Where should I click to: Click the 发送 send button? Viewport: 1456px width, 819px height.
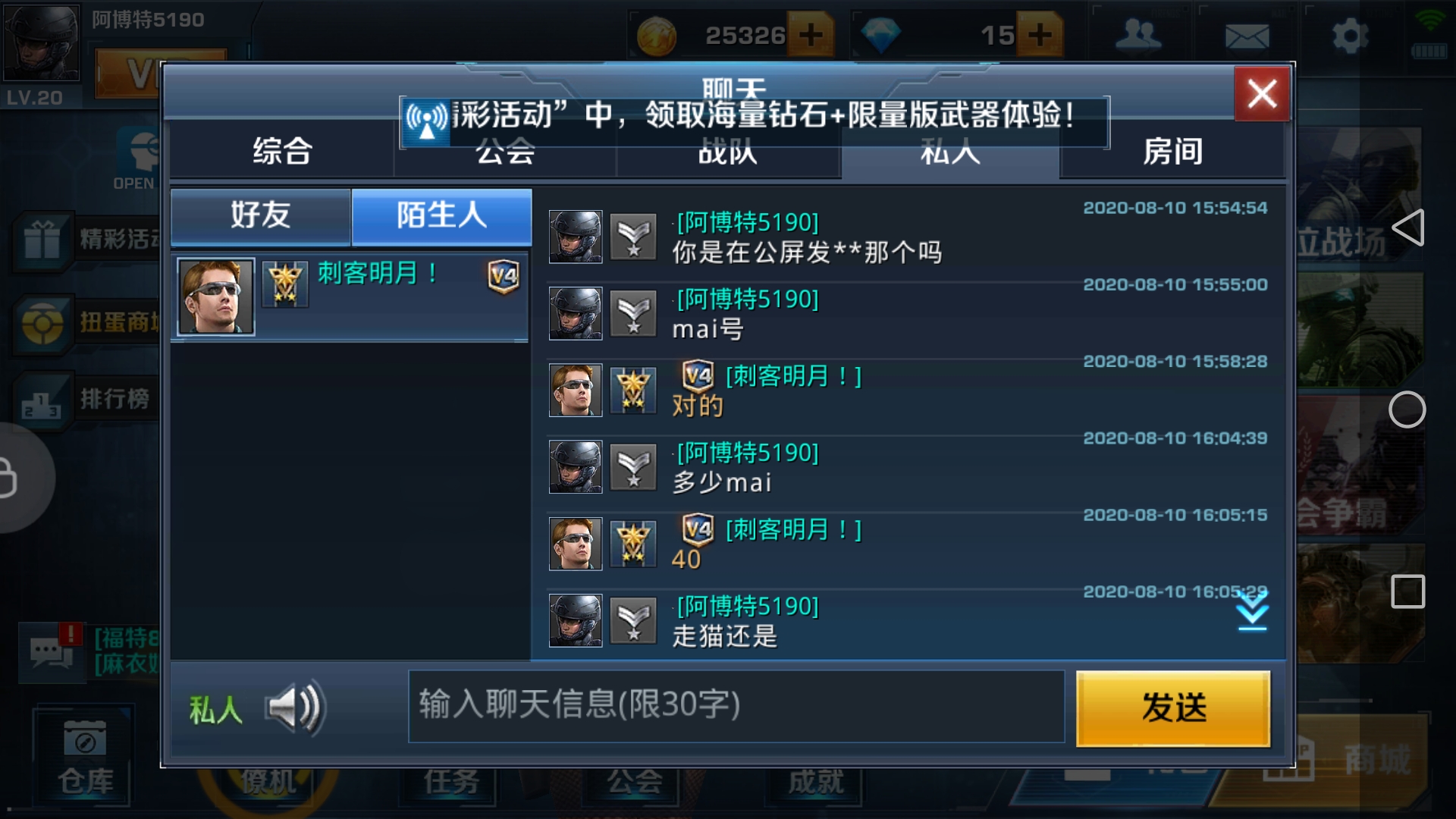[1173, 708]
